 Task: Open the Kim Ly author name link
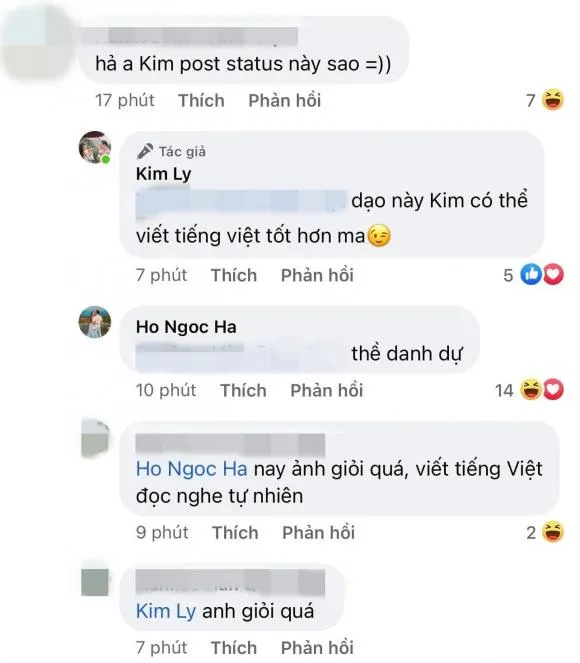(164, 174)
